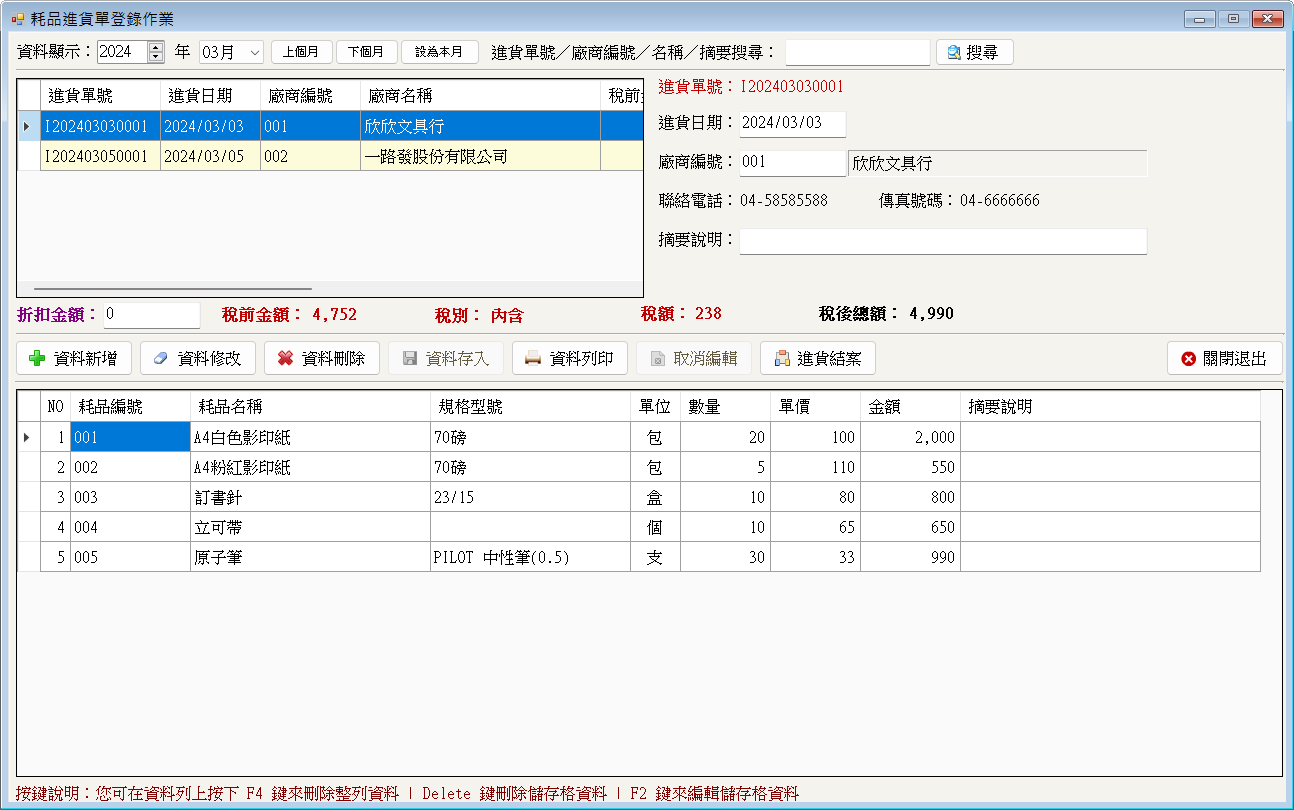Click item code cell 003
1294x810 pixels.
(130, 497)
